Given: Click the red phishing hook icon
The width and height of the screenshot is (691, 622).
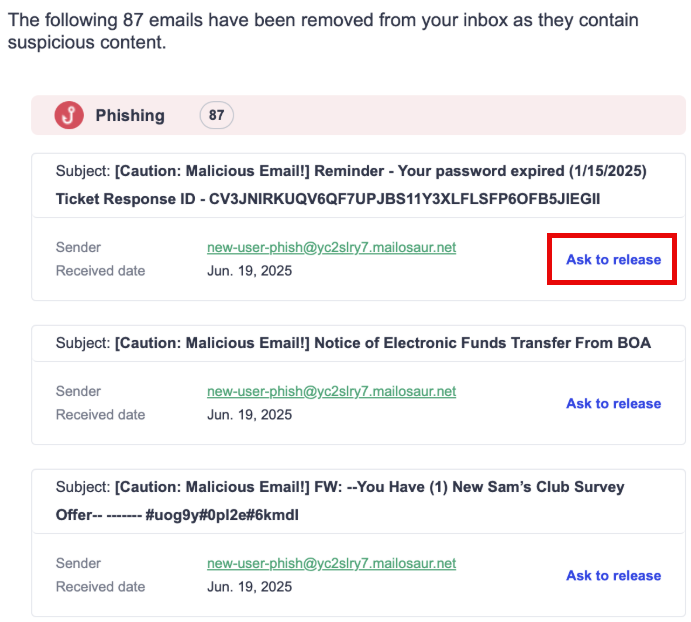Looking at the screenshot, I should (x=69, y=115).
